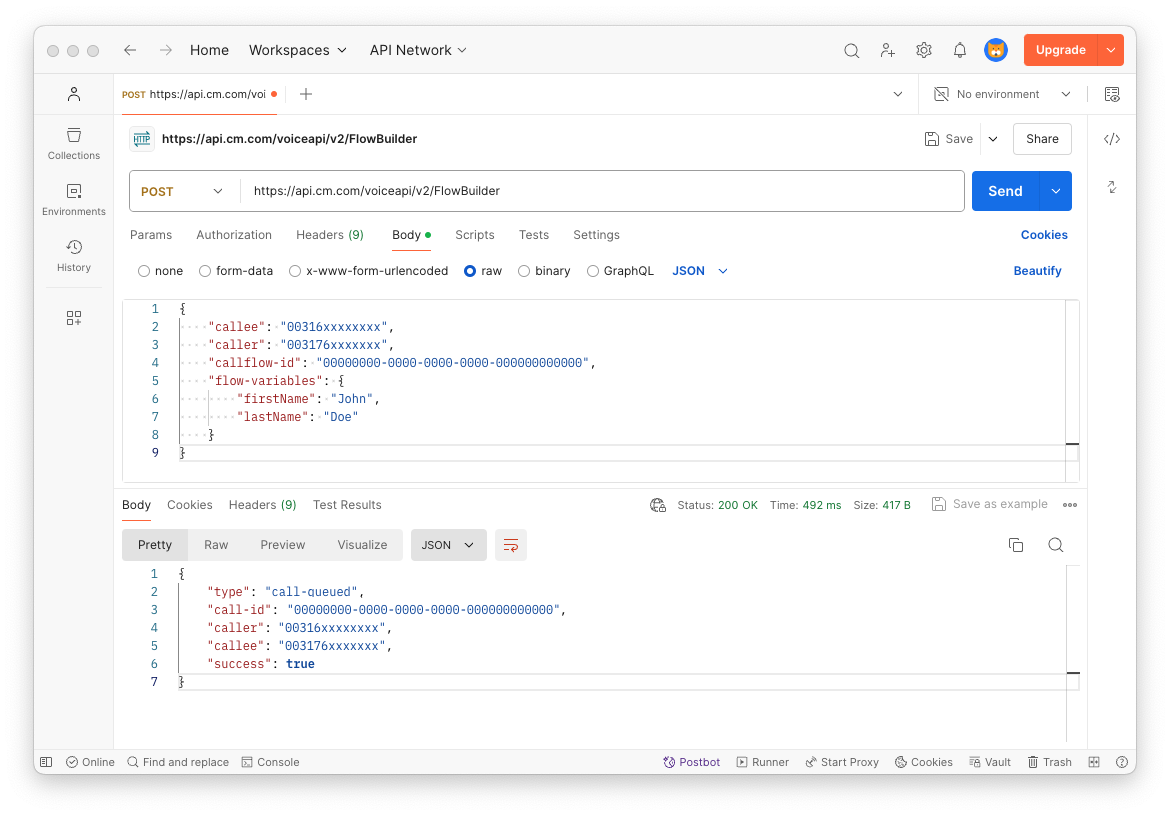
Task: Open the request Headers (9) tab
Action: click(x=330, y=235)
